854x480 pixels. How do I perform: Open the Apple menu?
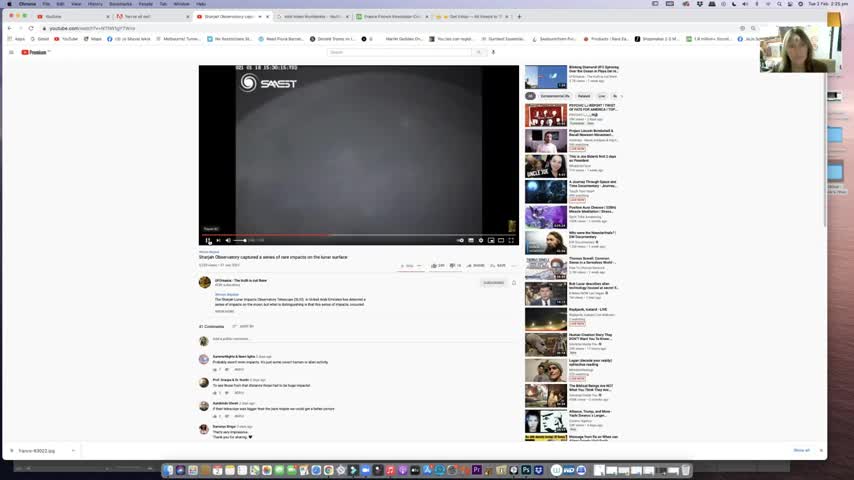coord(9,4)
